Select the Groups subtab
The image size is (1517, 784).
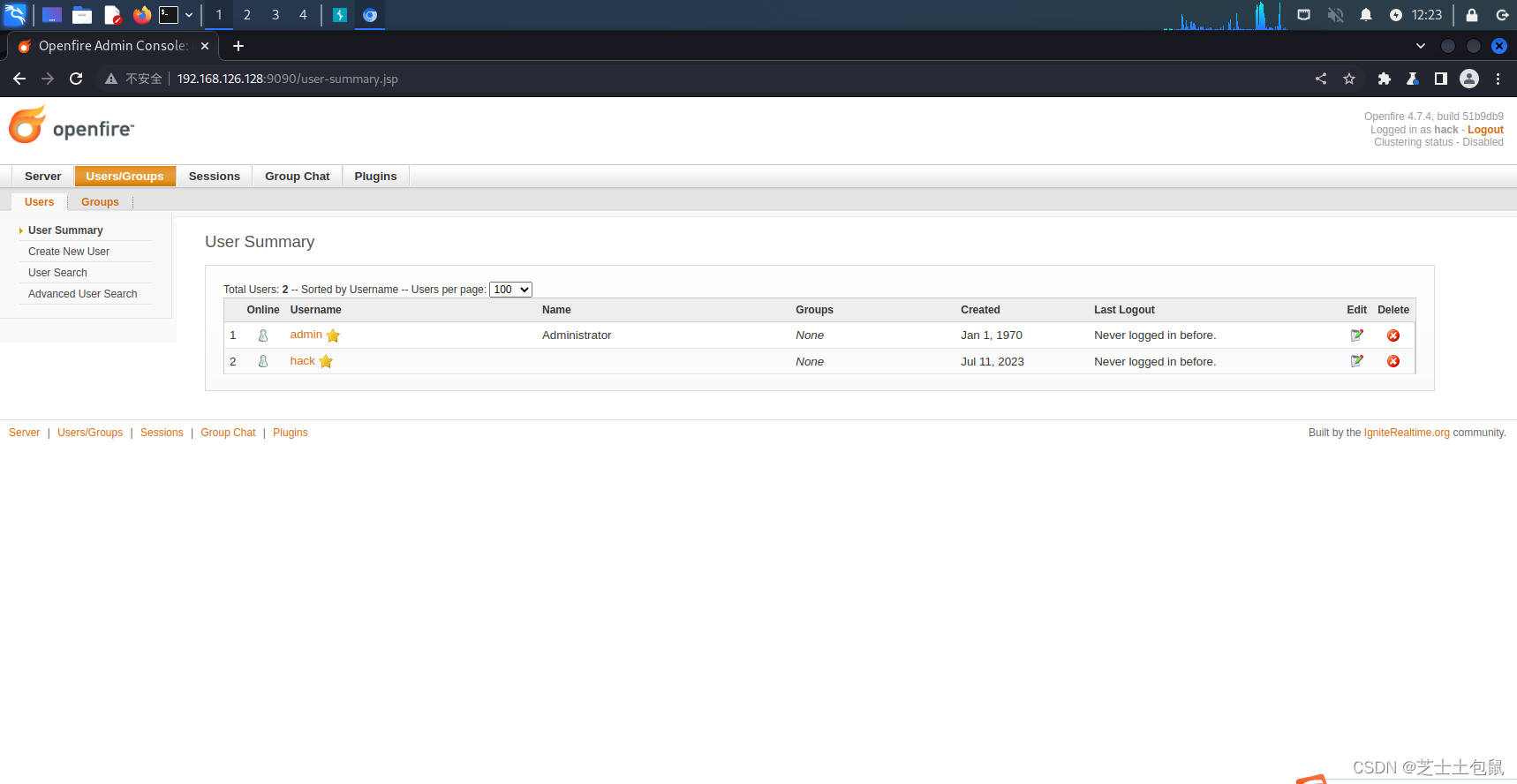coord(100,202)
